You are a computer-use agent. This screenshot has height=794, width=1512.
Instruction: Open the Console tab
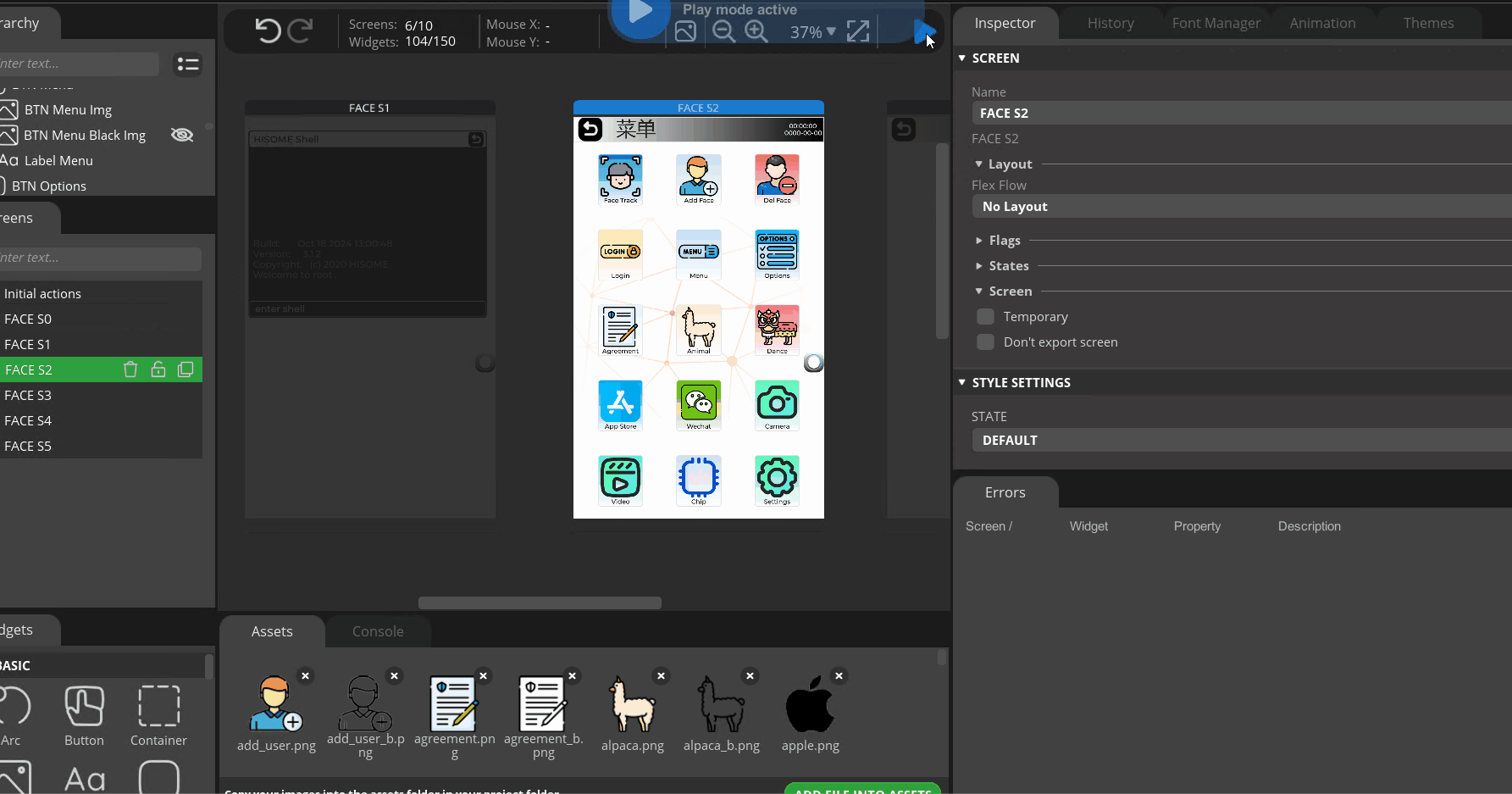tap(378, 631)
